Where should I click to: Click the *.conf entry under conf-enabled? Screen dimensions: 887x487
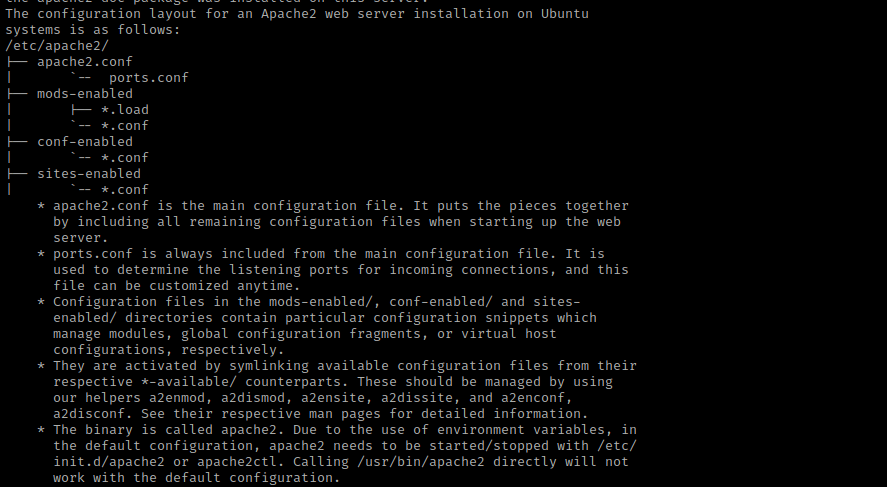[125, 158]
